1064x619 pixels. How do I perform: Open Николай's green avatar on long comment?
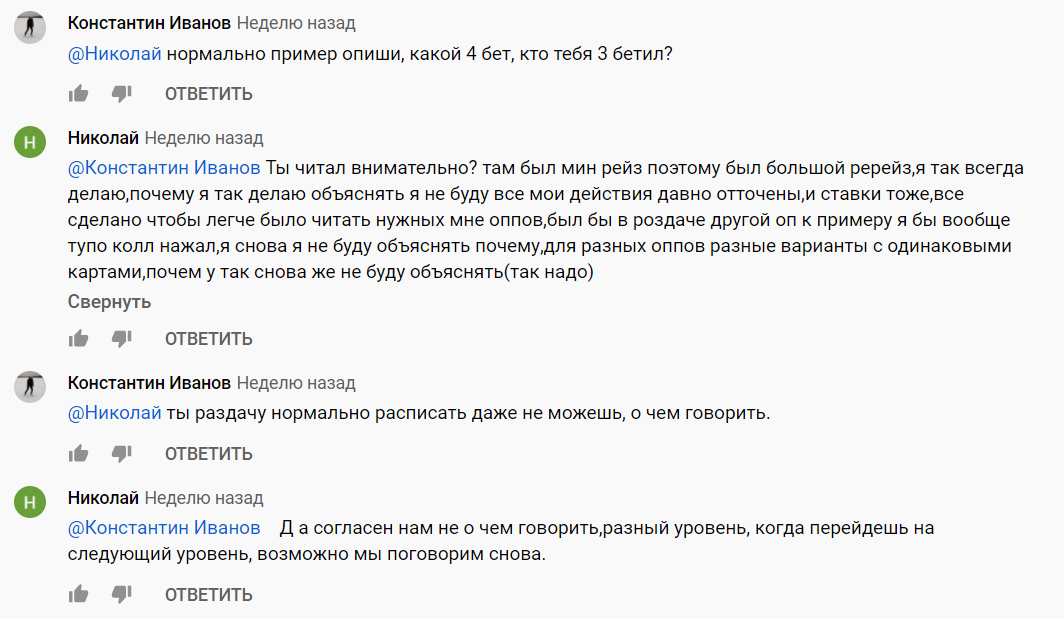point(30,143)
